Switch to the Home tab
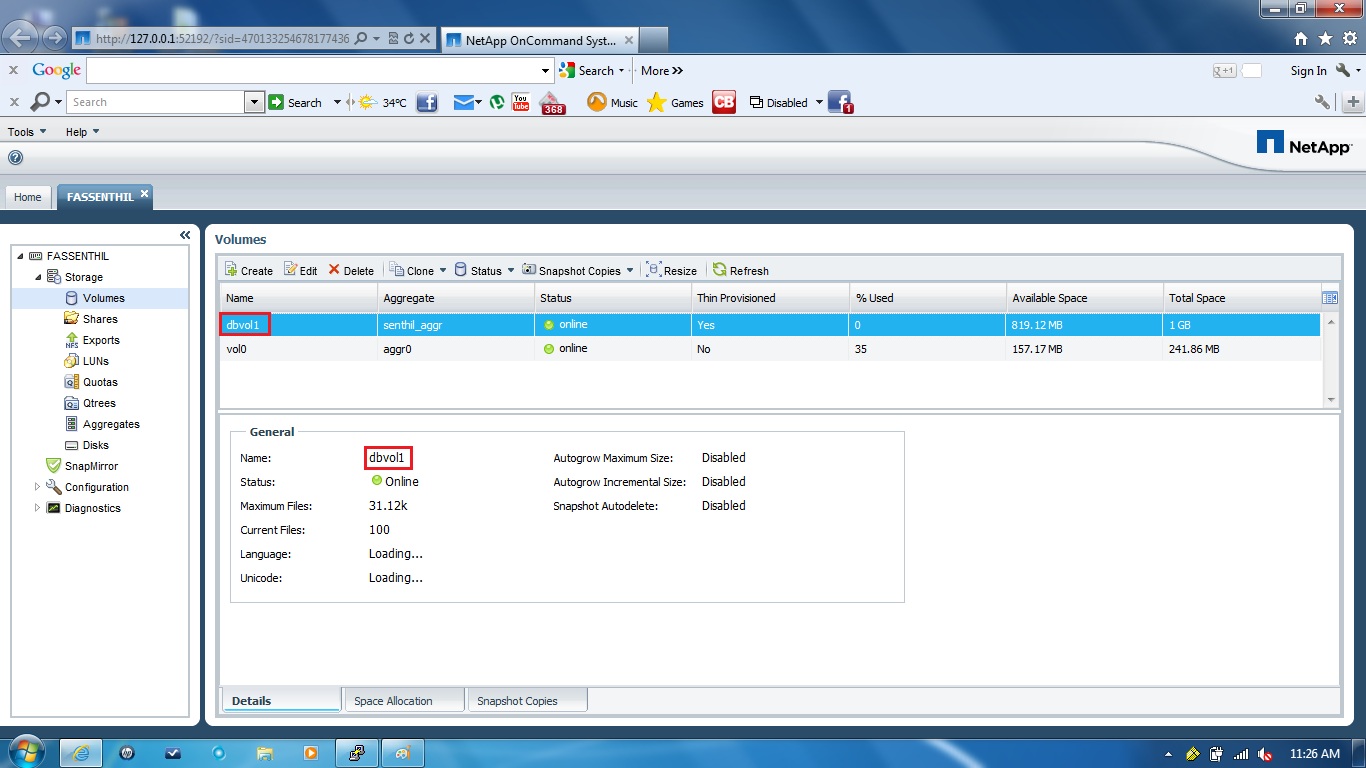This screenshot has height=768, width=1366. tap(27, 197)
